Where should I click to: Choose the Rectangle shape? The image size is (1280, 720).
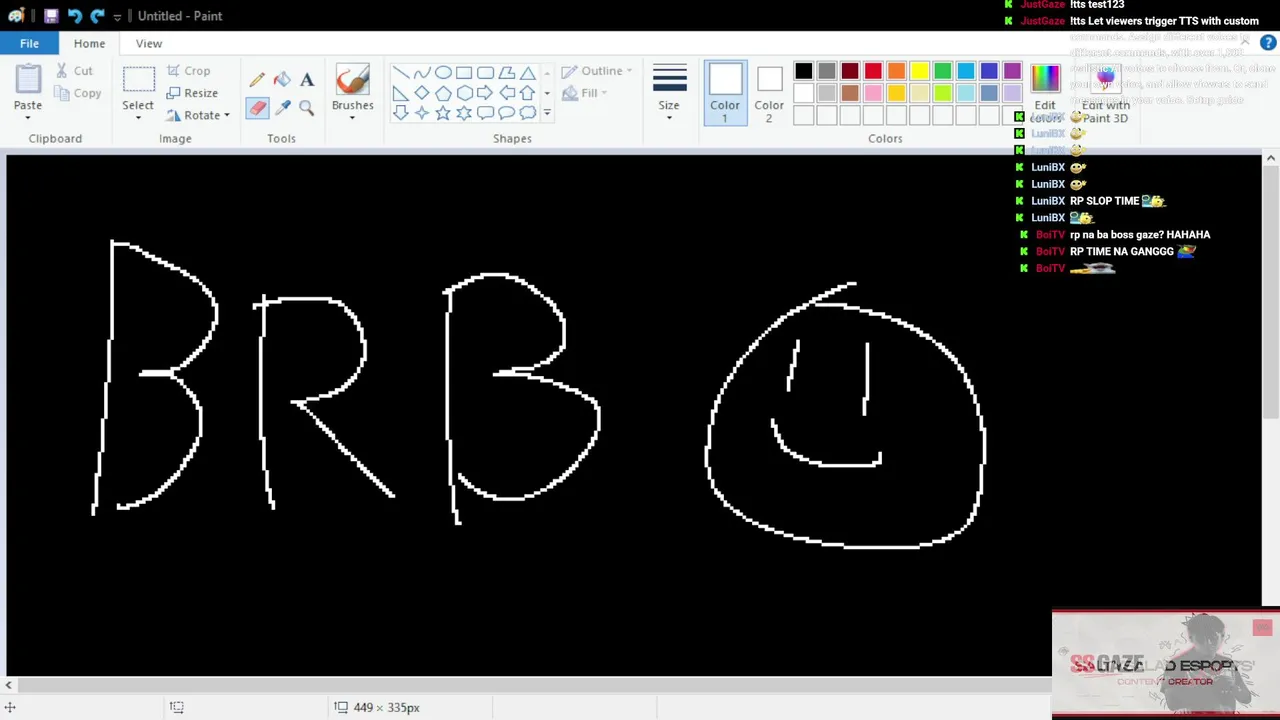[464, 73]
